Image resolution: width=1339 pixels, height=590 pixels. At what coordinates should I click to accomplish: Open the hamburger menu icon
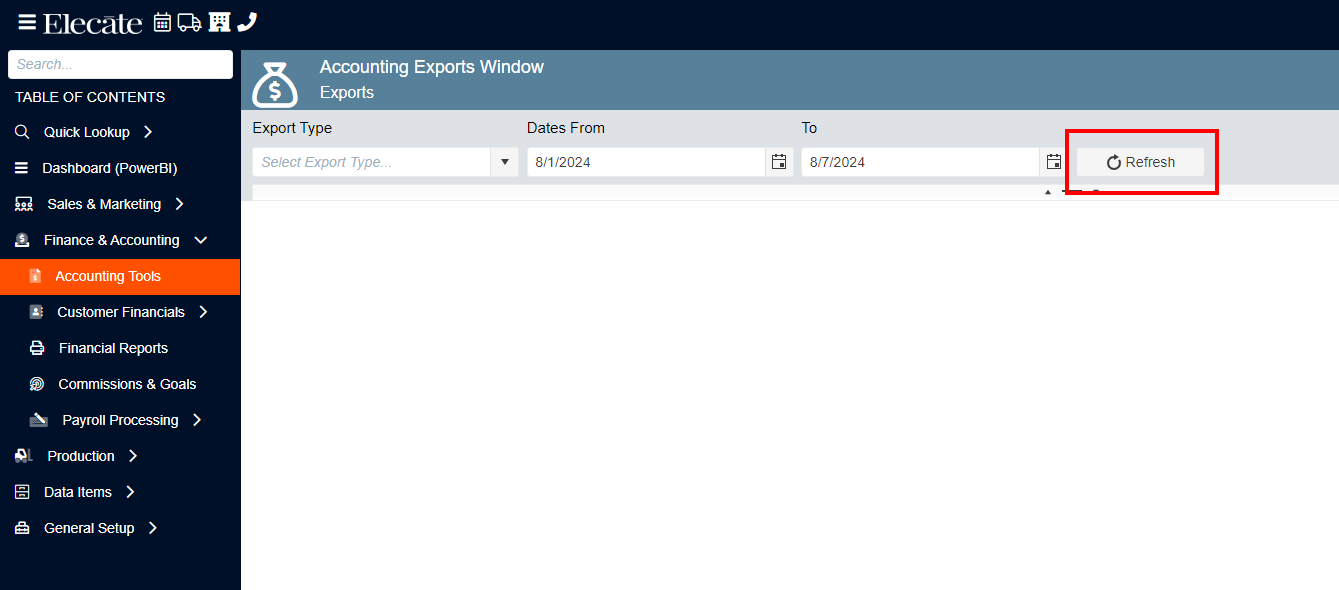tap(27, 22)
